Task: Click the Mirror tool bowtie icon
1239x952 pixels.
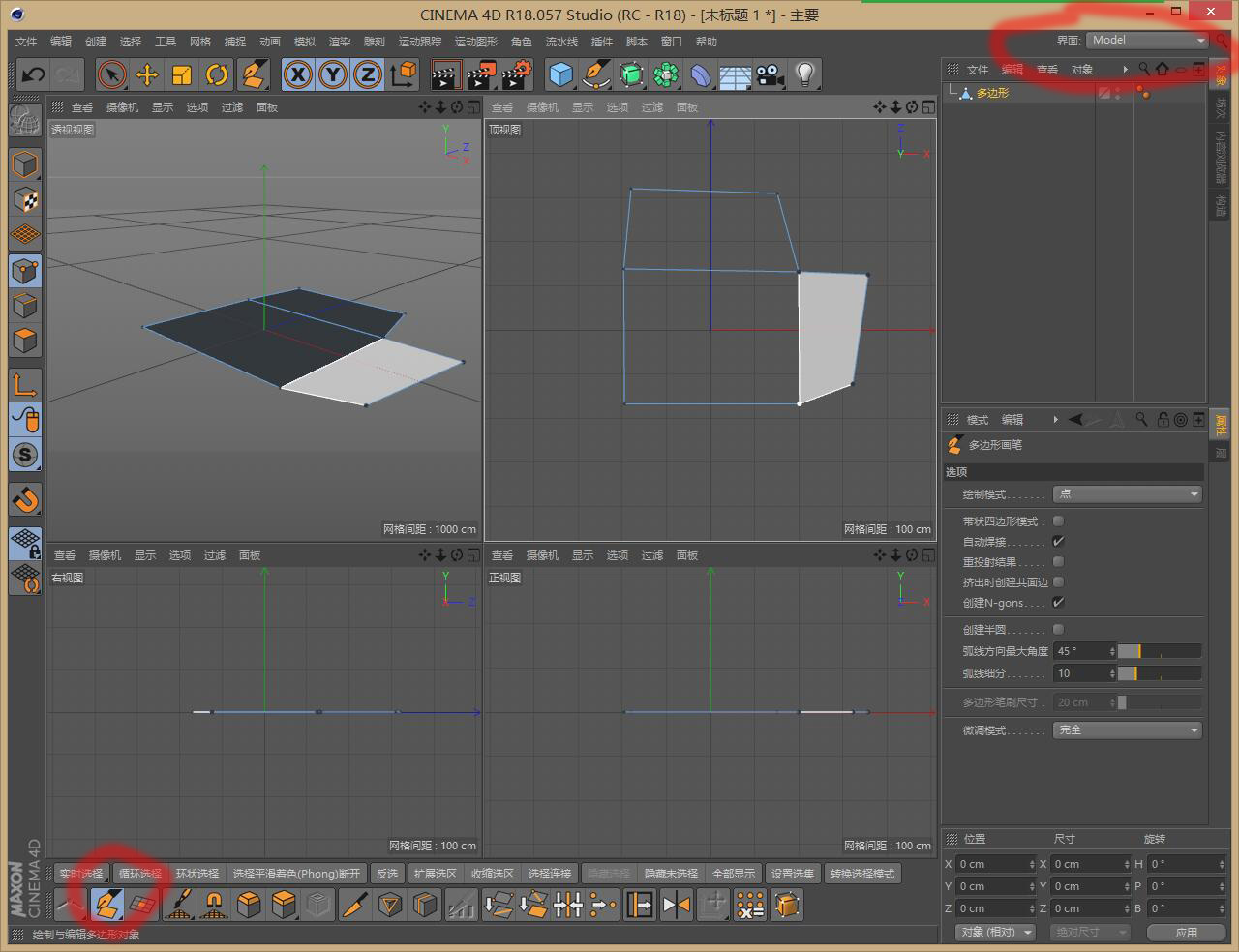Action: click(x=677, y=906)
